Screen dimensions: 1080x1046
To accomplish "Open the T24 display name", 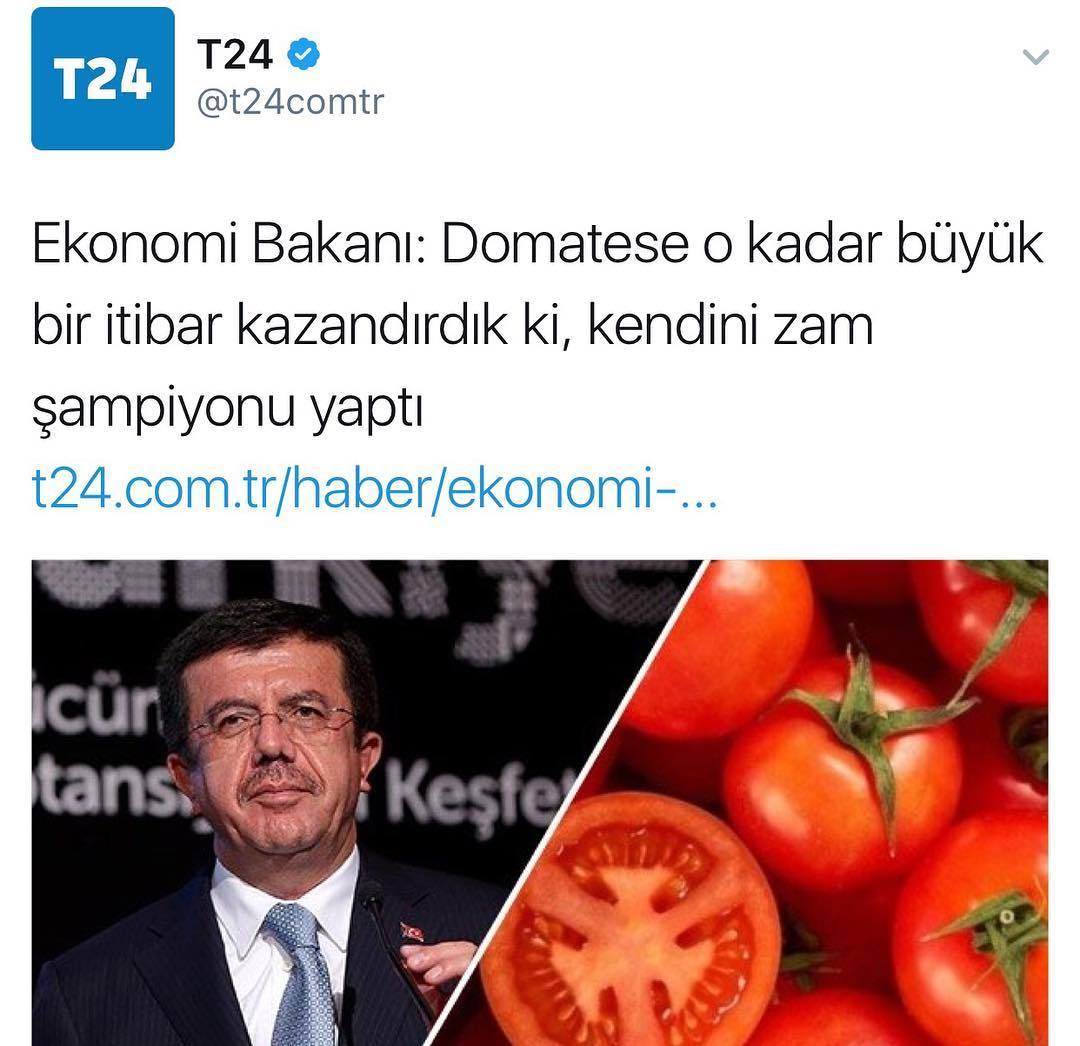I will (235, 54).
